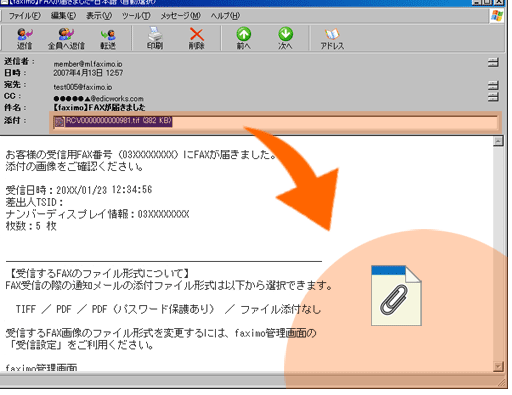Open the メッセージ(M) menu
Viewport: 512px width, 395px height.
coord(180,16)
